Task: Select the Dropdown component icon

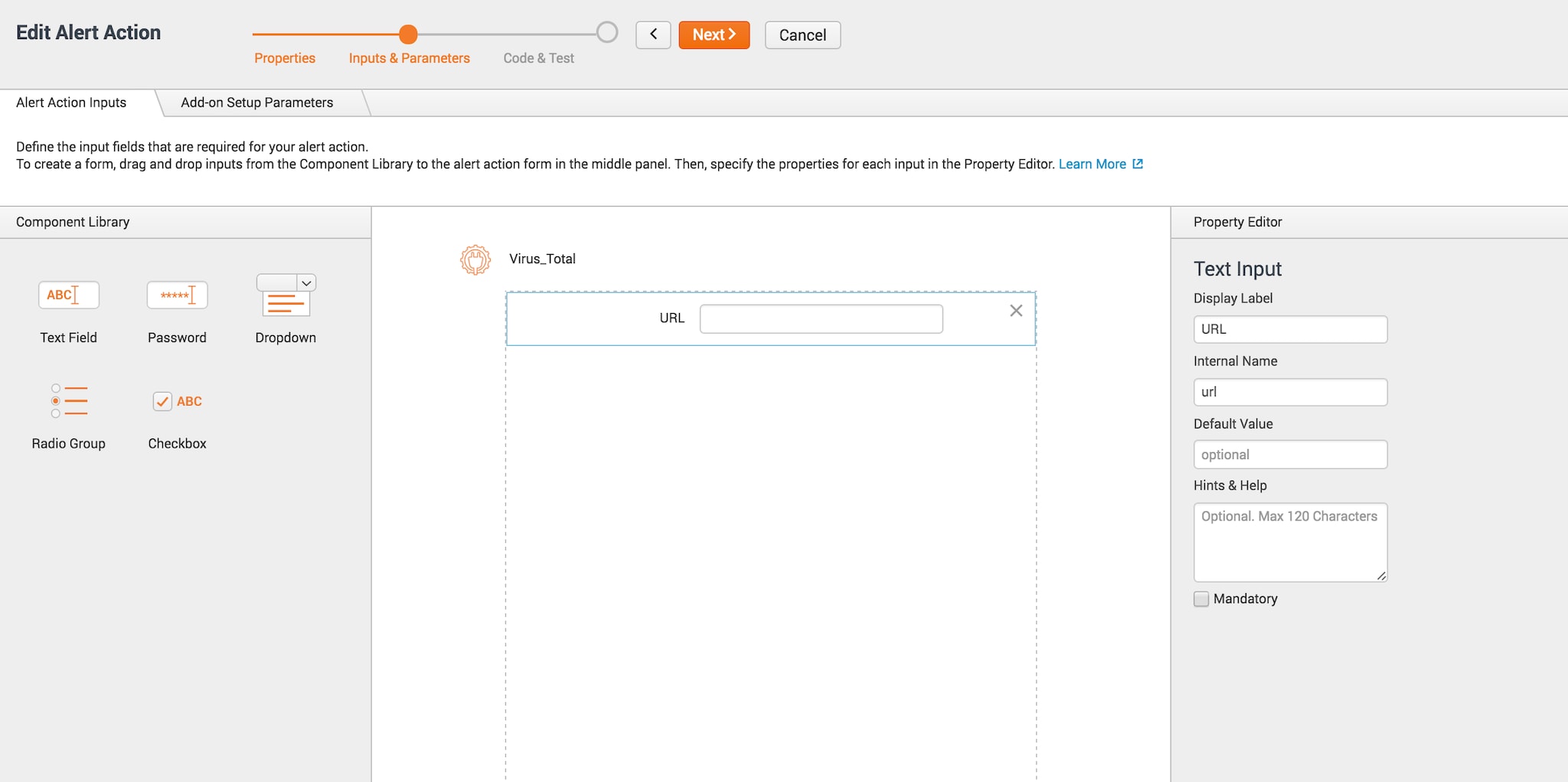Action: tap(286, 295)
